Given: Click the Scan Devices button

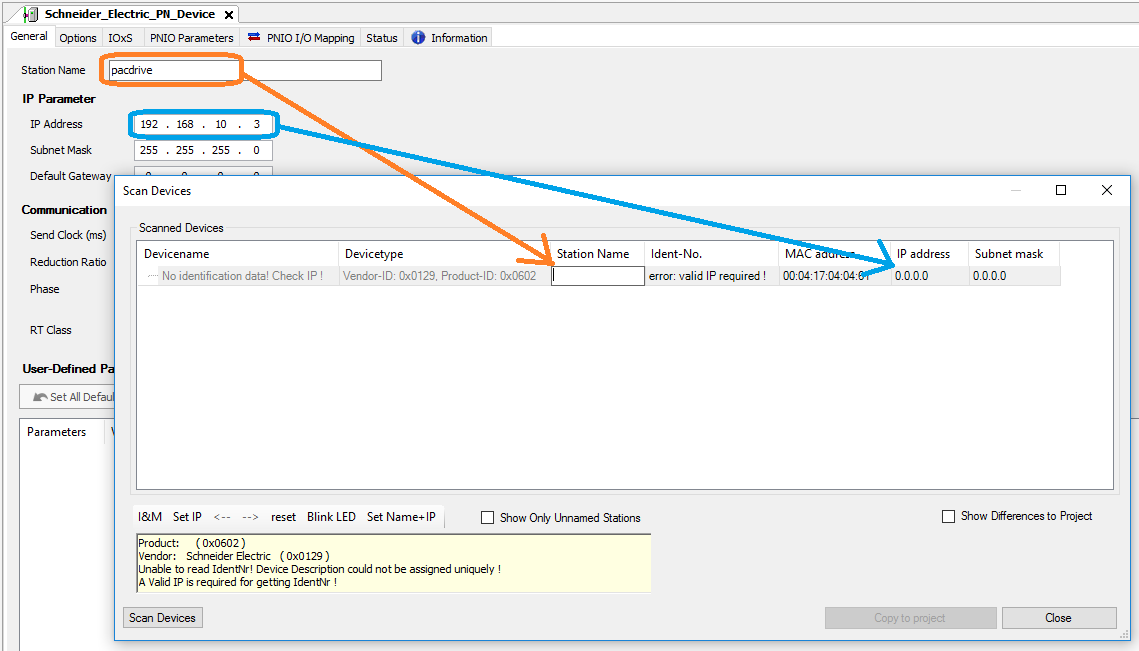Looking at the screenshot, I should (x=162, y=618).
